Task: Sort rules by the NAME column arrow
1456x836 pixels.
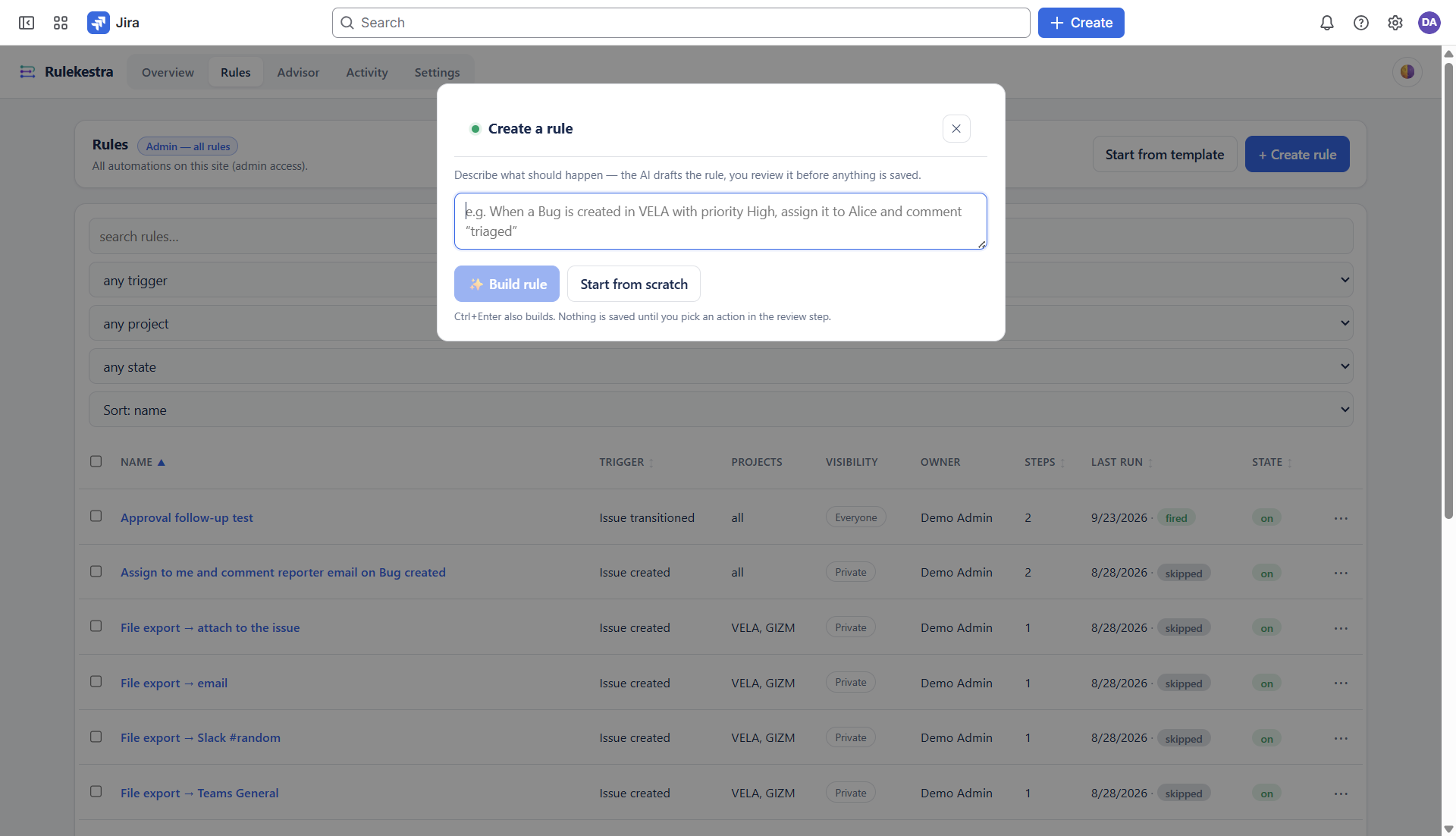Action: (161, 462)
